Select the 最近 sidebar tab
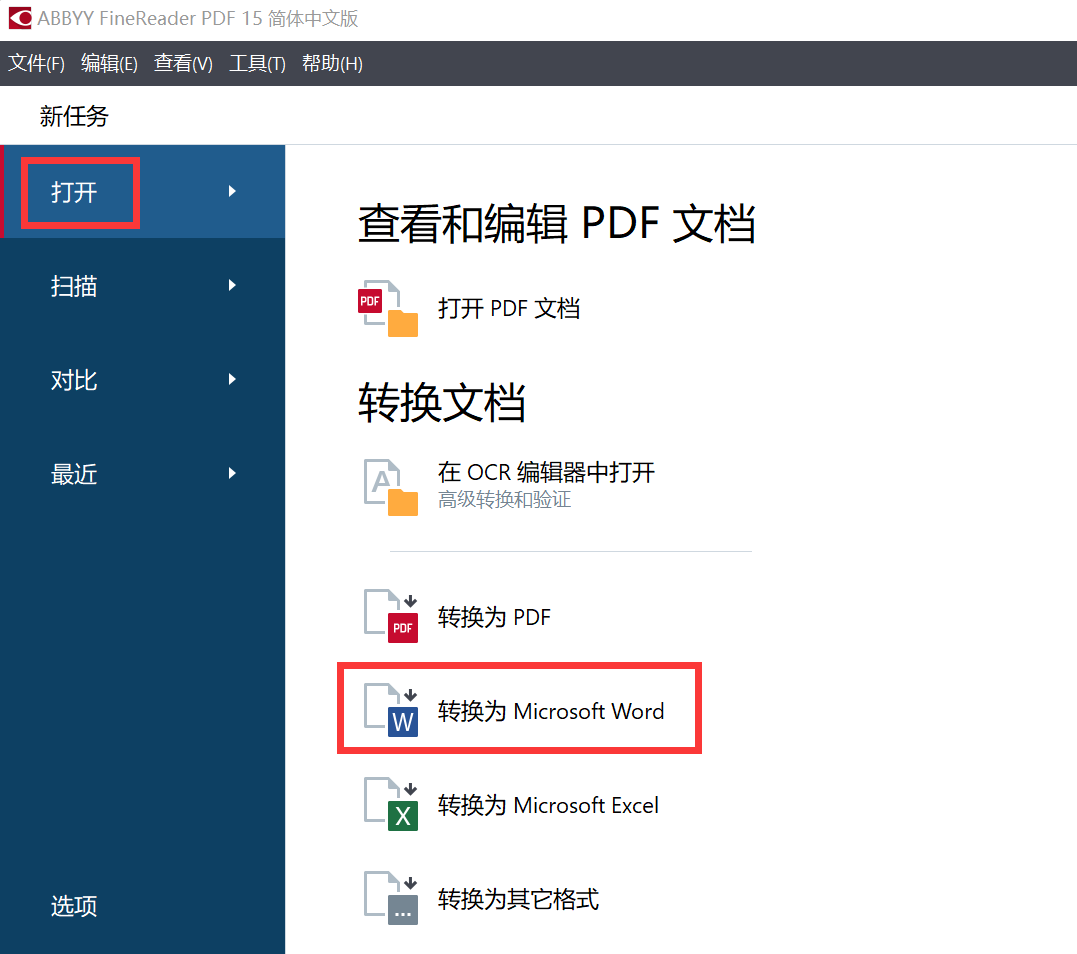 coord(143,474)
